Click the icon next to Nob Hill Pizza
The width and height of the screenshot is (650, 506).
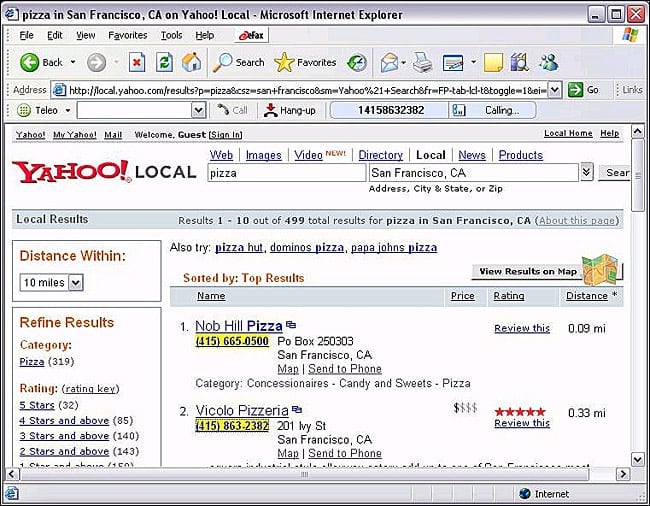click(x=291, y=324)
